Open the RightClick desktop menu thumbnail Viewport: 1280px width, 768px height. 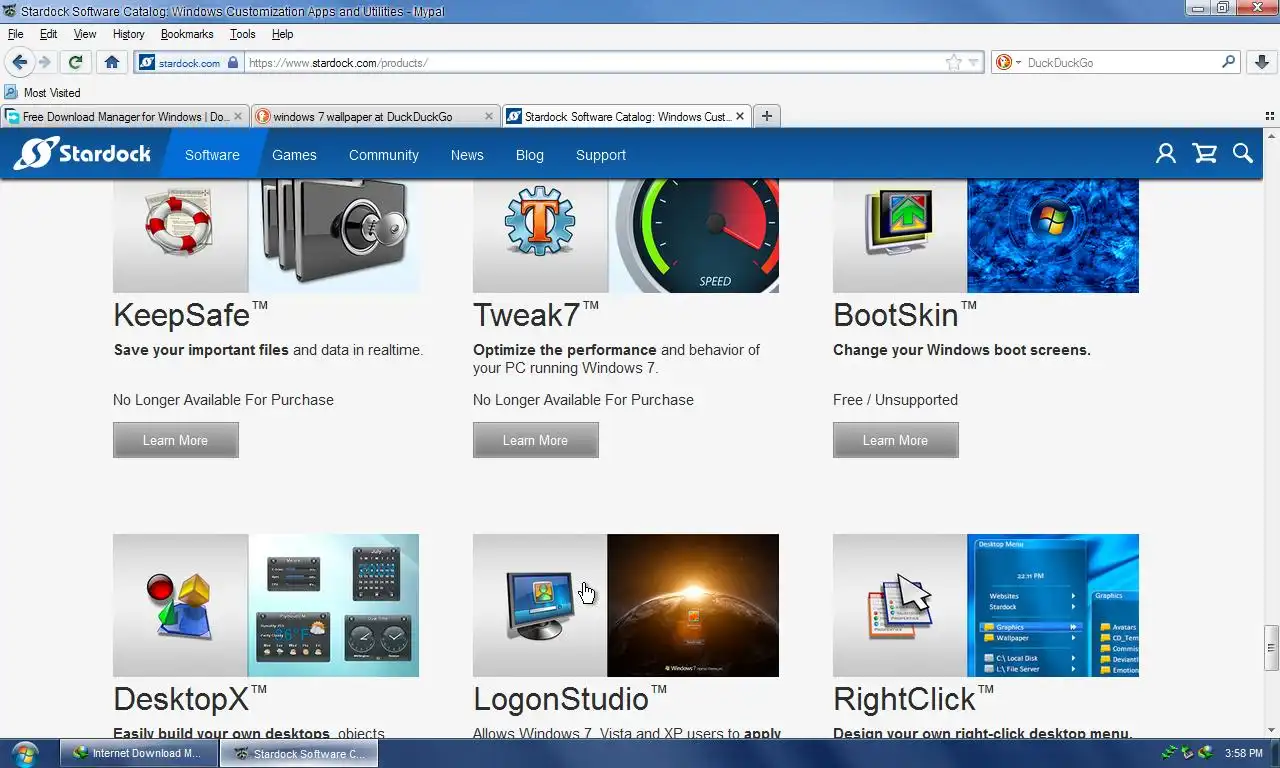point(1053,605)
